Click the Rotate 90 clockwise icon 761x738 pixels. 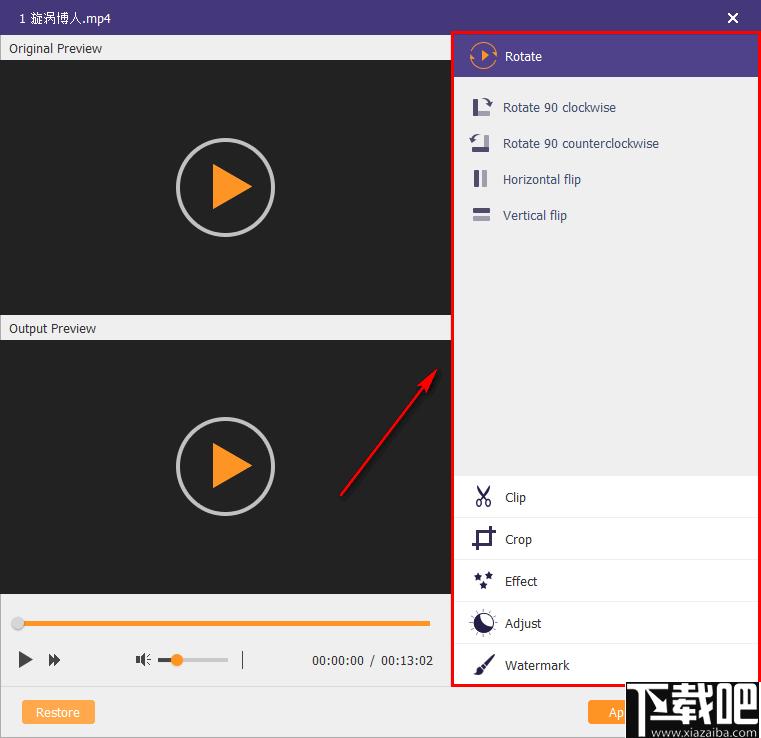tap(482, 107)
